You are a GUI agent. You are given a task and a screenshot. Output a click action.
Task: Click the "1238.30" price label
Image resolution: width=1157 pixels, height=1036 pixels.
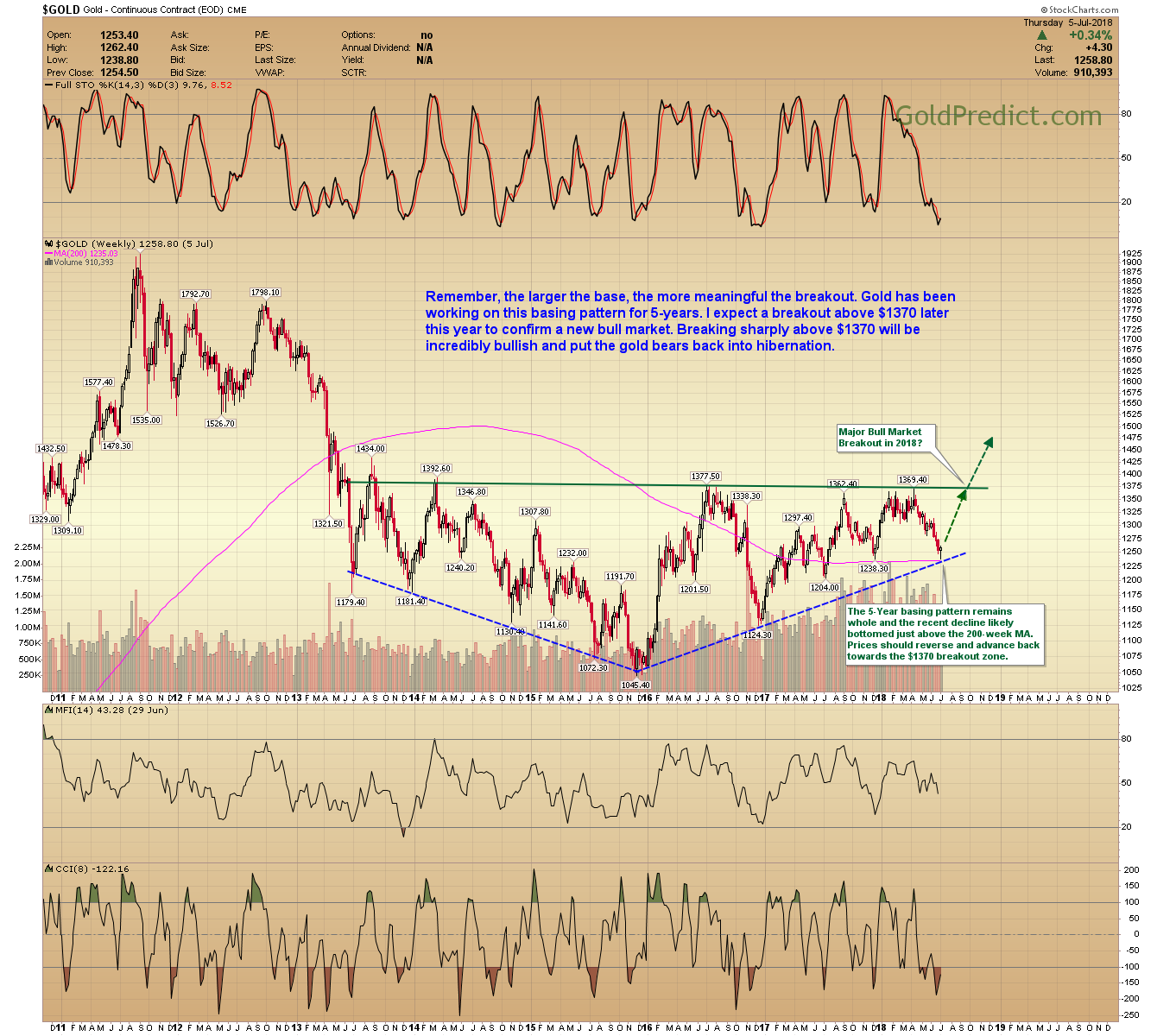click(874, 569)
